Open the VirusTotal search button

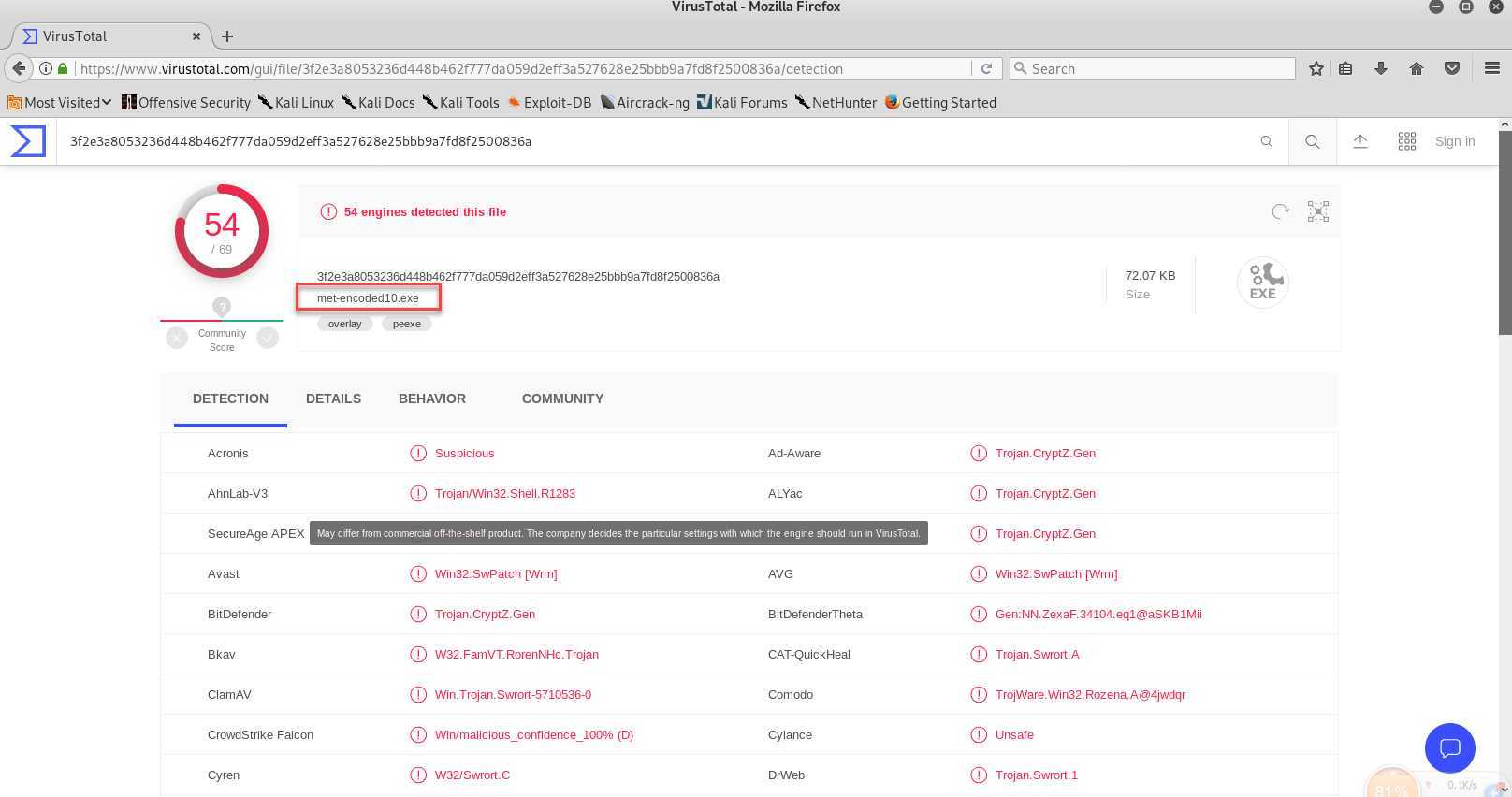(x=1313, y=141)
